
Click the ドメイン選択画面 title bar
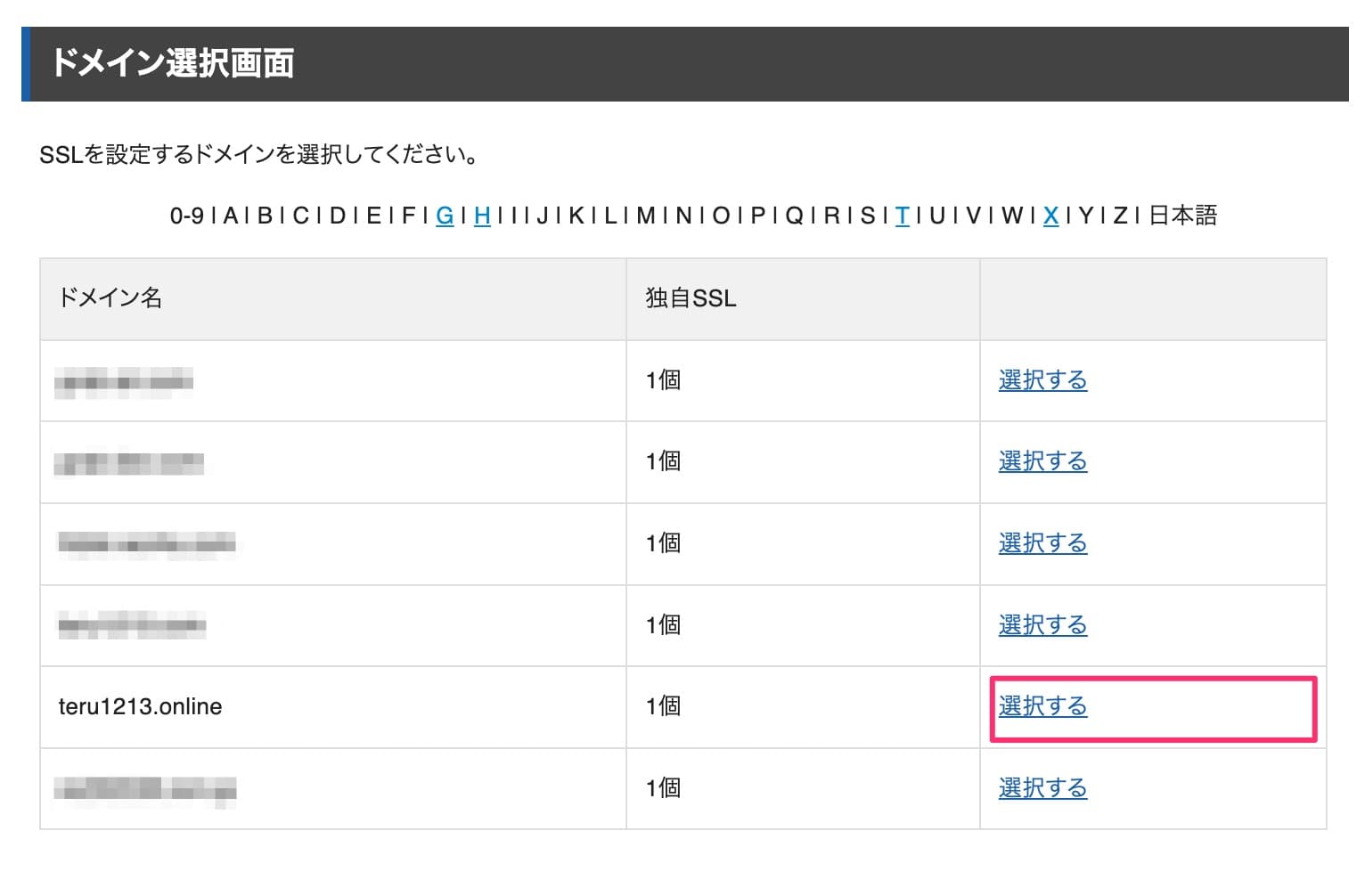tap(175, 63)
